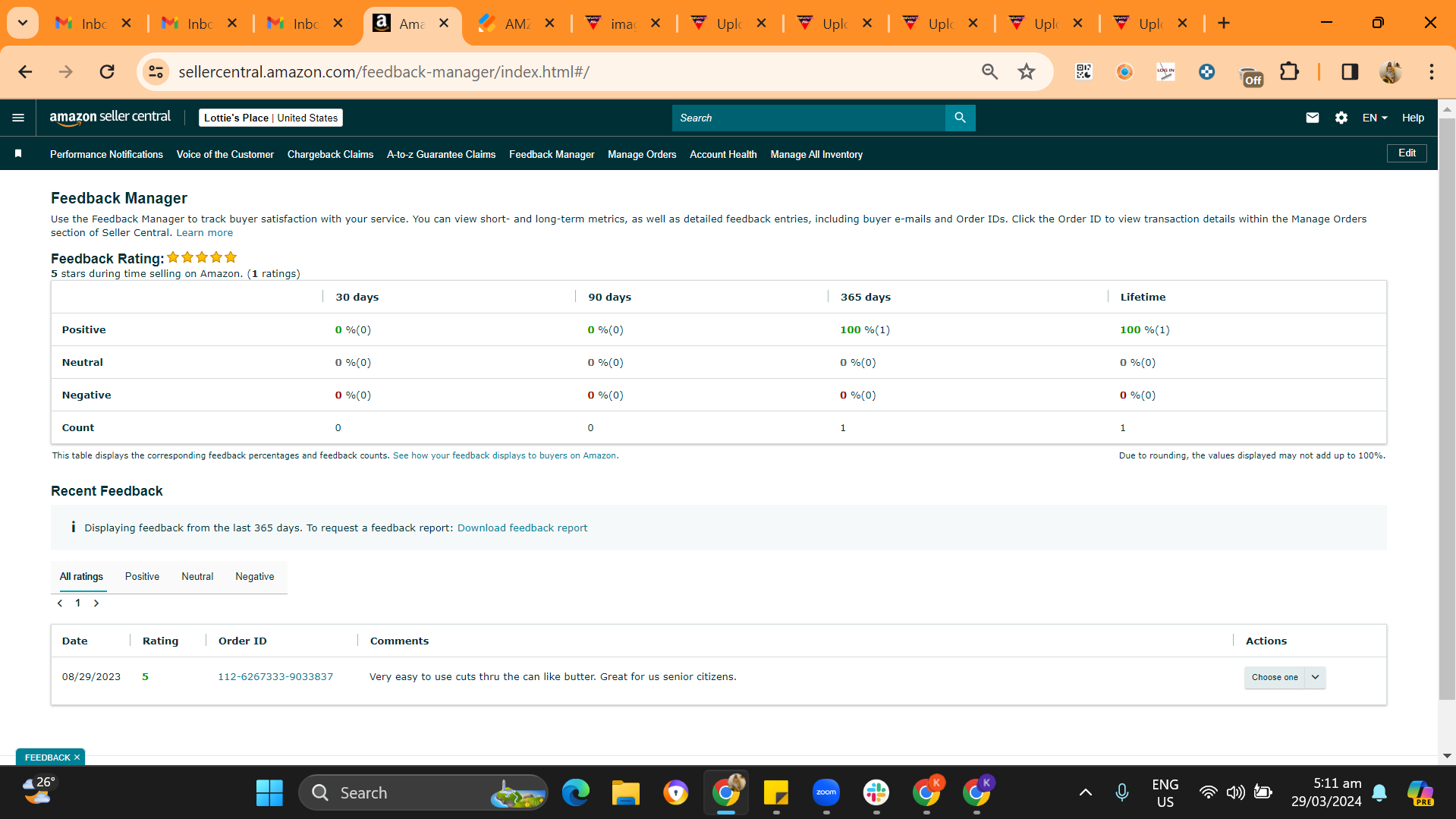The width and height of the screenshot is (1456, 819).
Task: Click the Learn more link
Action: pyautogui.click(x=205, y=233)
